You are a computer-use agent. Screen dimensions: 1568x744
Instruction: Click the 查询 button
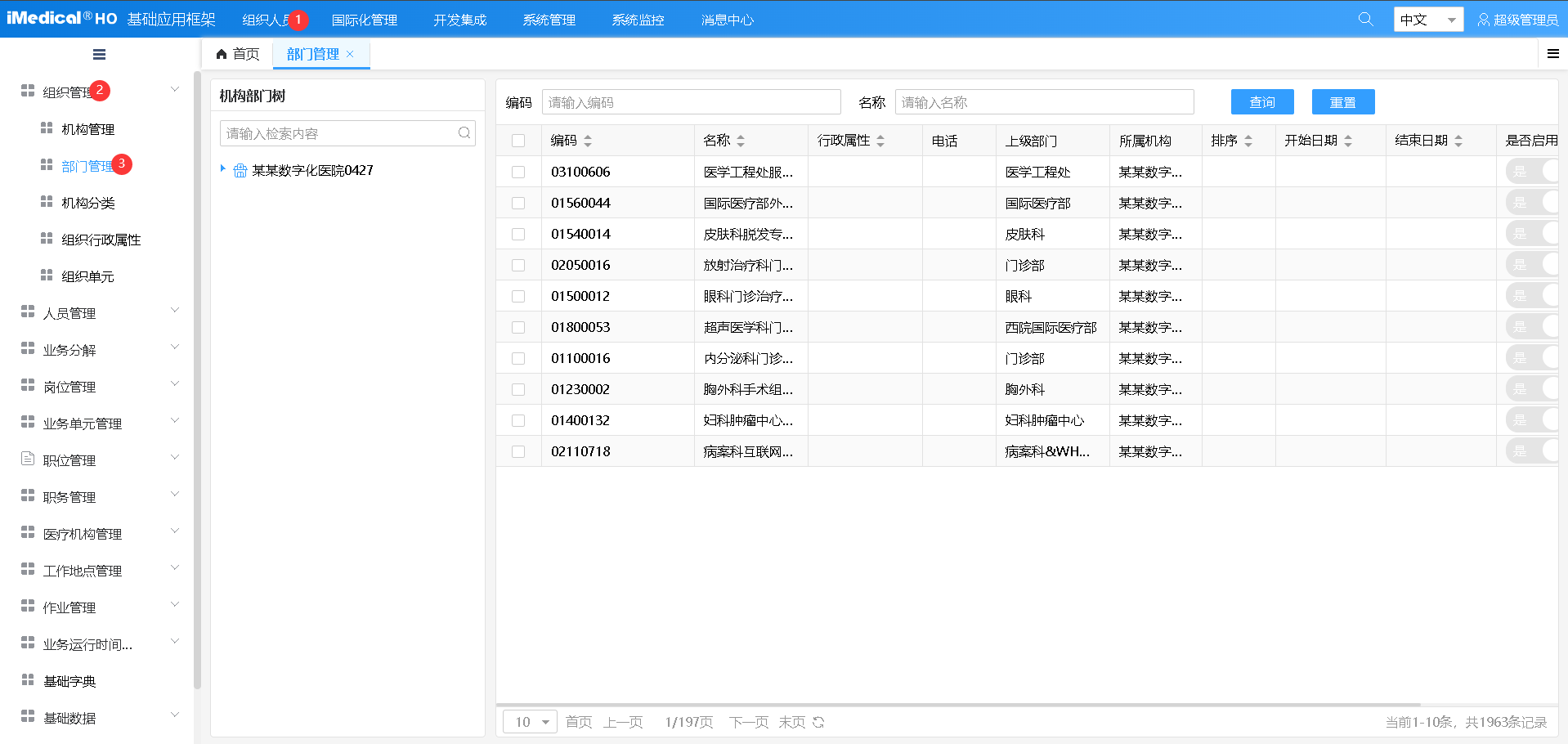[1261, 102]
